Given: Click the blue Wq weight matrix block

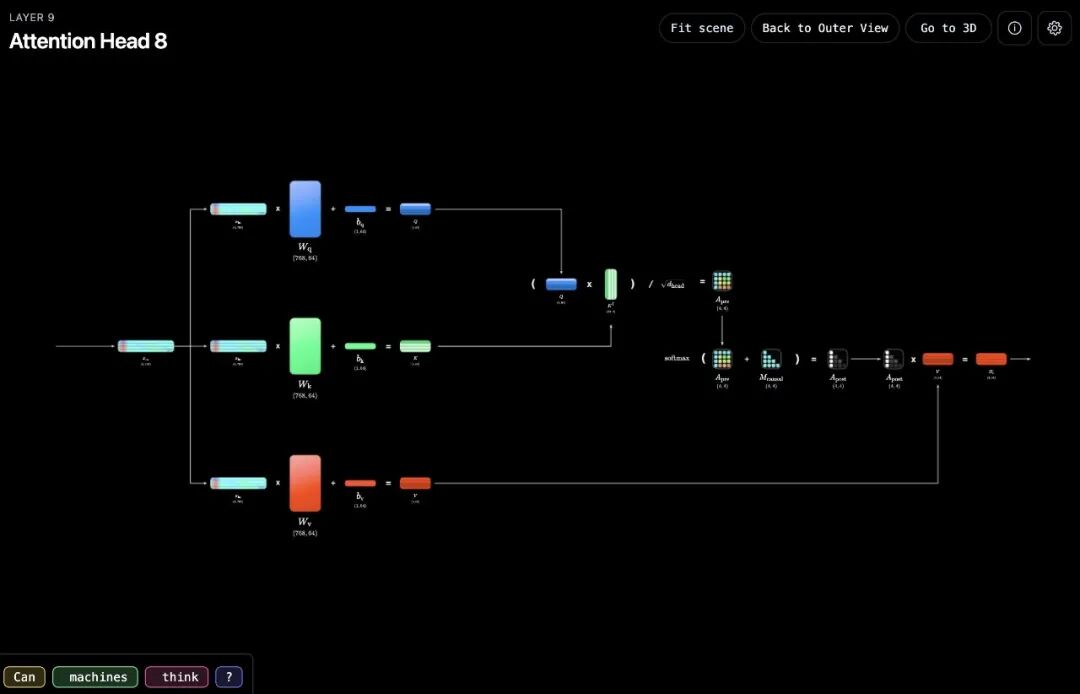Looking at the screenshot, I should [305, 209].
